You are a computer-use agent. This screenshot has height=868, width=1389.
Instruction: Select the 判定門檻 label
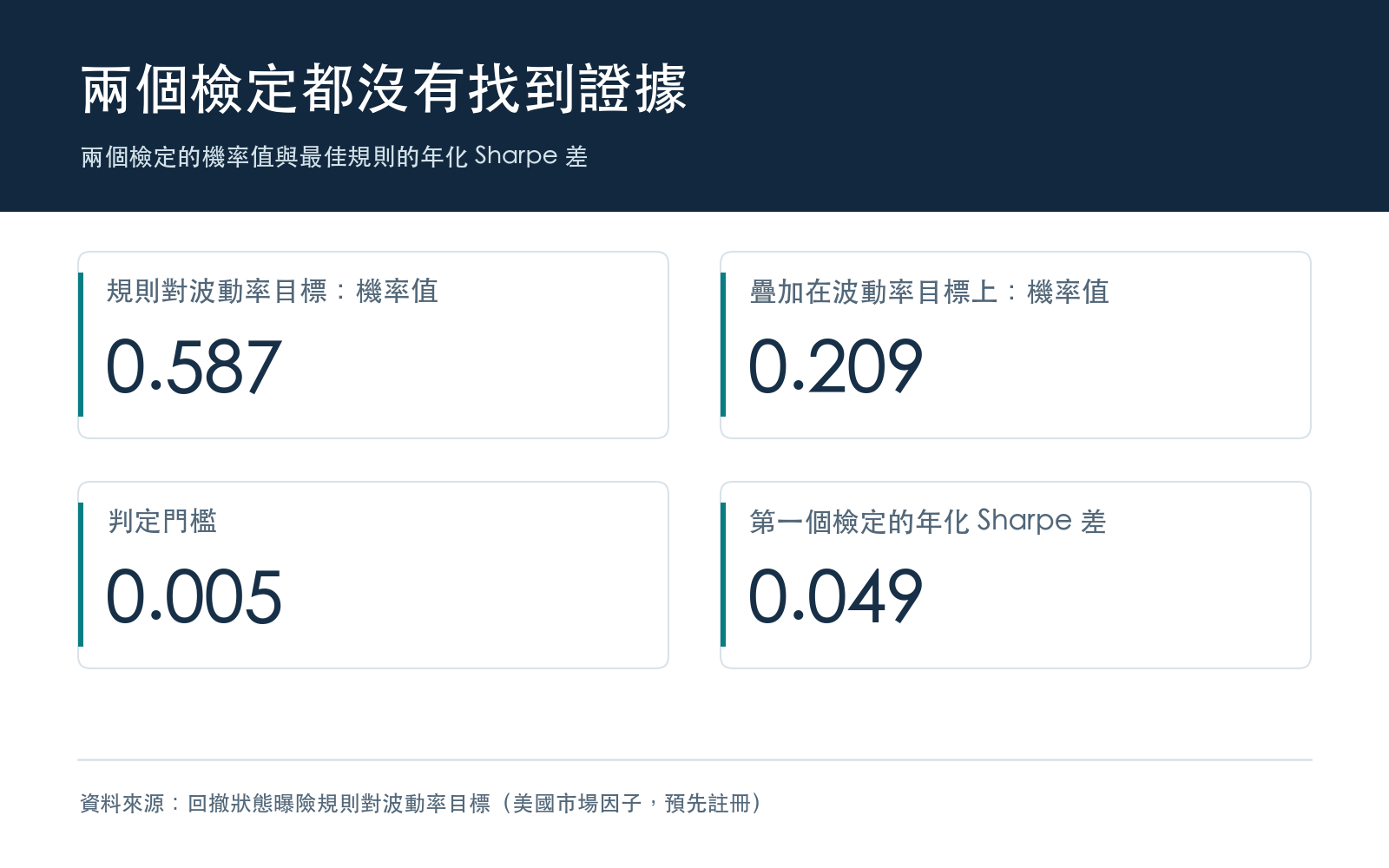(x=162, y=521)
